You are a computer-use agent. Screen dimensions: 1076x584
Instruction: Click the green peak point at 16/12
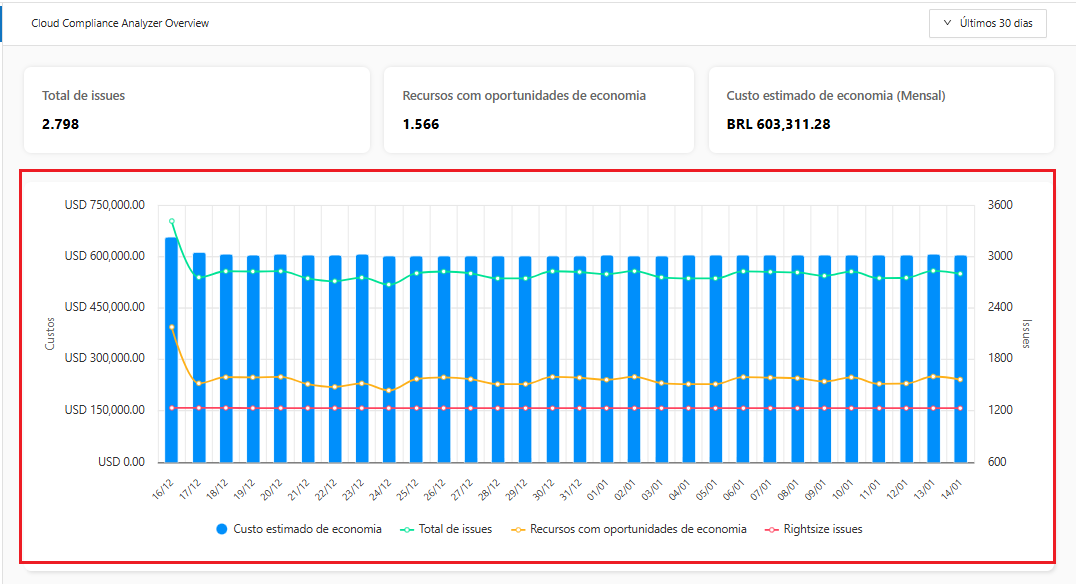pos(172,221)
